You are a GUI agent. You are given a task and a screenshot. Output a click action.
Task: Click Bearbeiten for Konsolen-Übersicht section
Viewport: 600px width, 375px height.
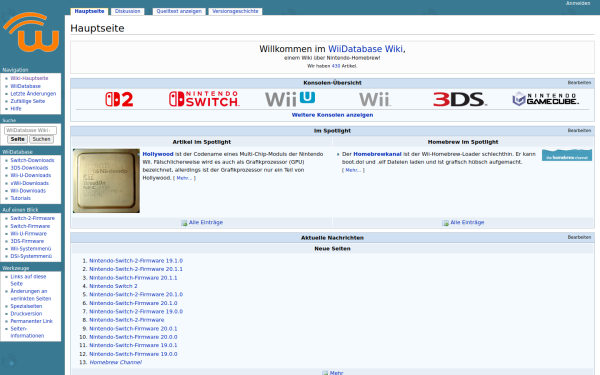tap(579, 83)
